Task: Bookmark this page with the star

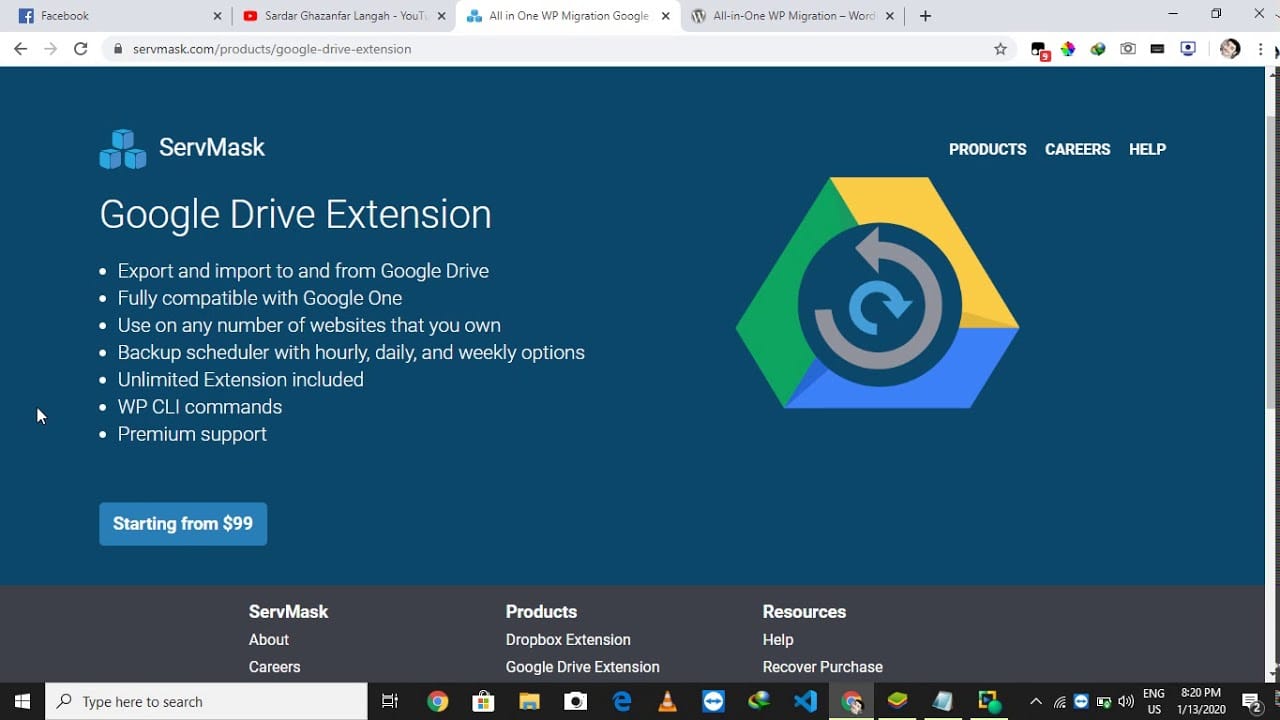Action: tap(1000, 48)
